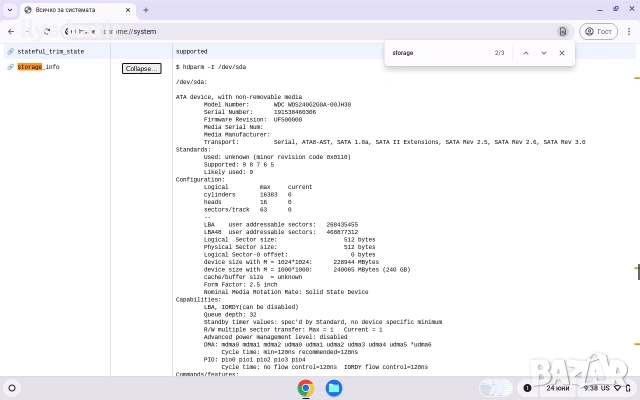Click the '$ hdparm -I /dev/sda' command line
Image resolution: width=640 pixels, height=400 pixels.
(x=211, y=67)
